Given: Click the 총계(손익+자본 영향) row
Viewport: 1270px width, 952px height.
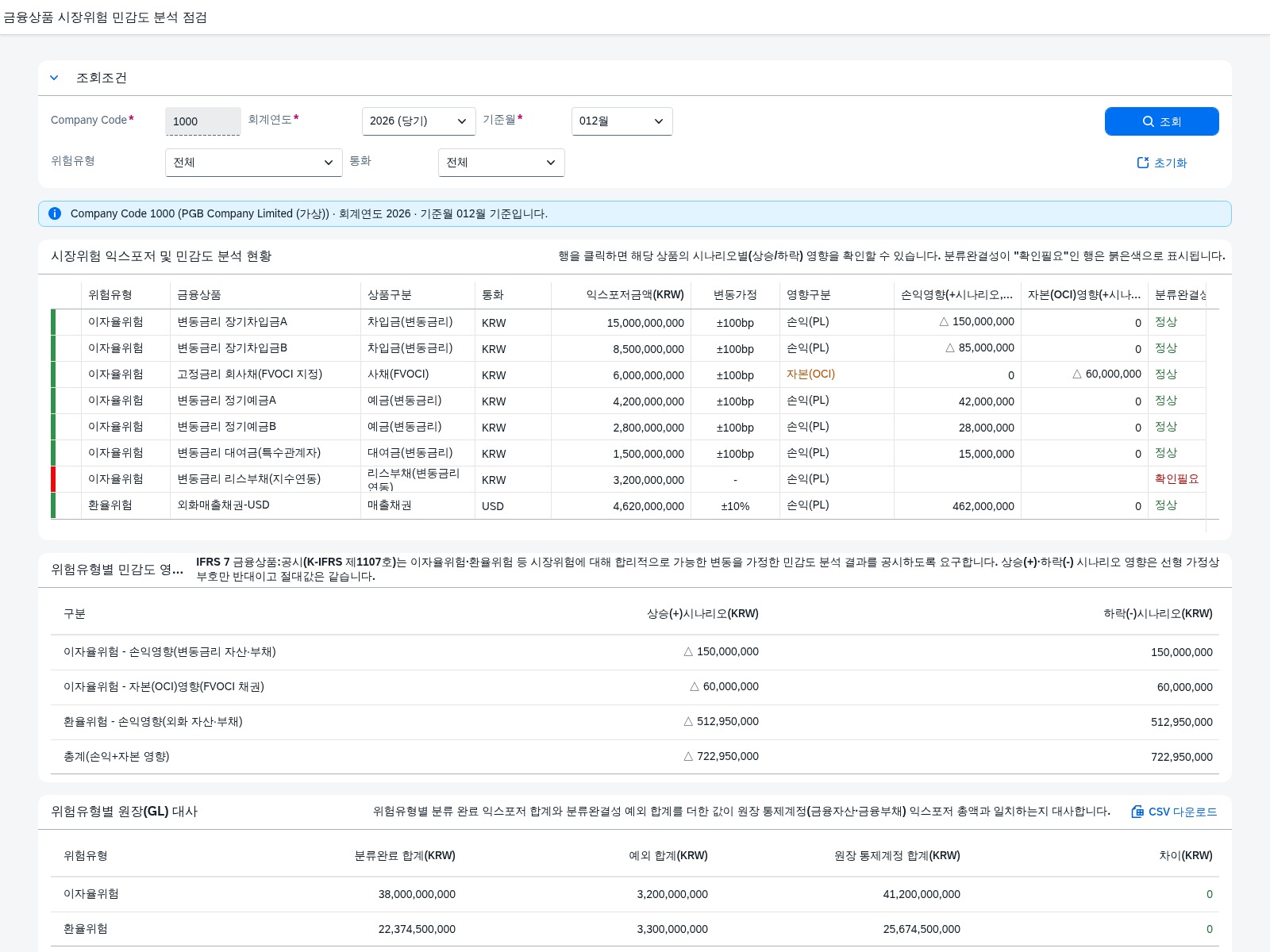Looking at the screenshot, I should coord(635,757).
